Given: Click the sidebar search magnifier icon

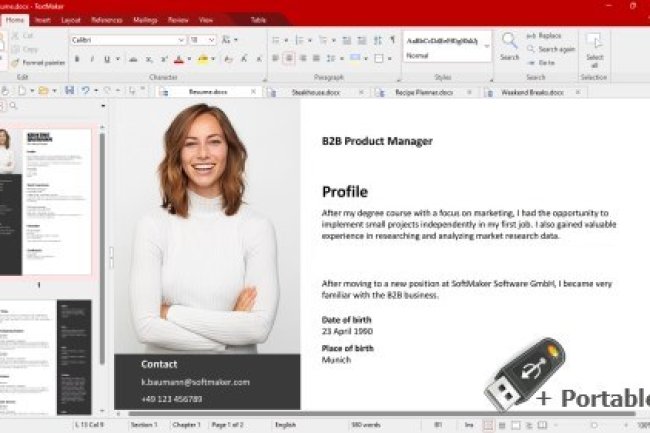Looking at the screenshot, I should click(x=13, y=106).
